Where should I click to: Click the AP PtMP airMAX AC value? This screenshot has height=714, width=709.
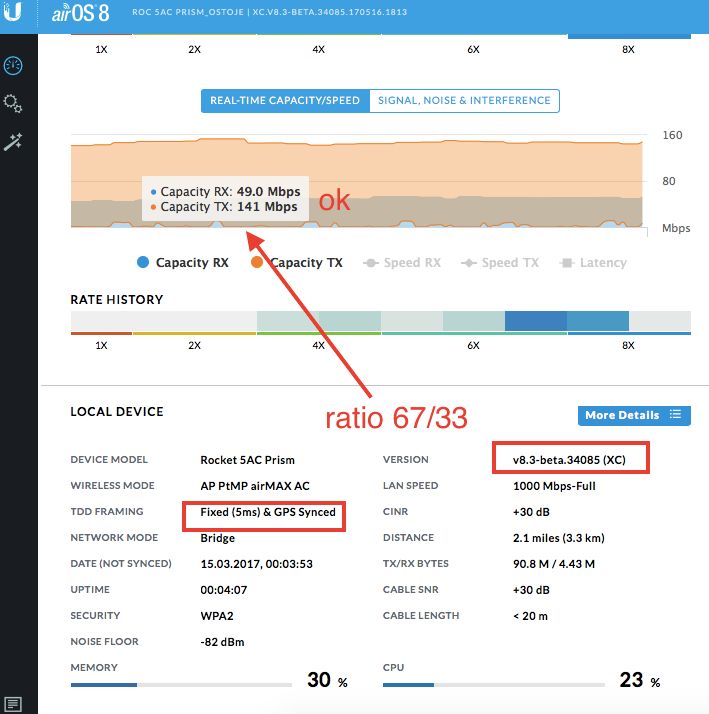(255, 486)
